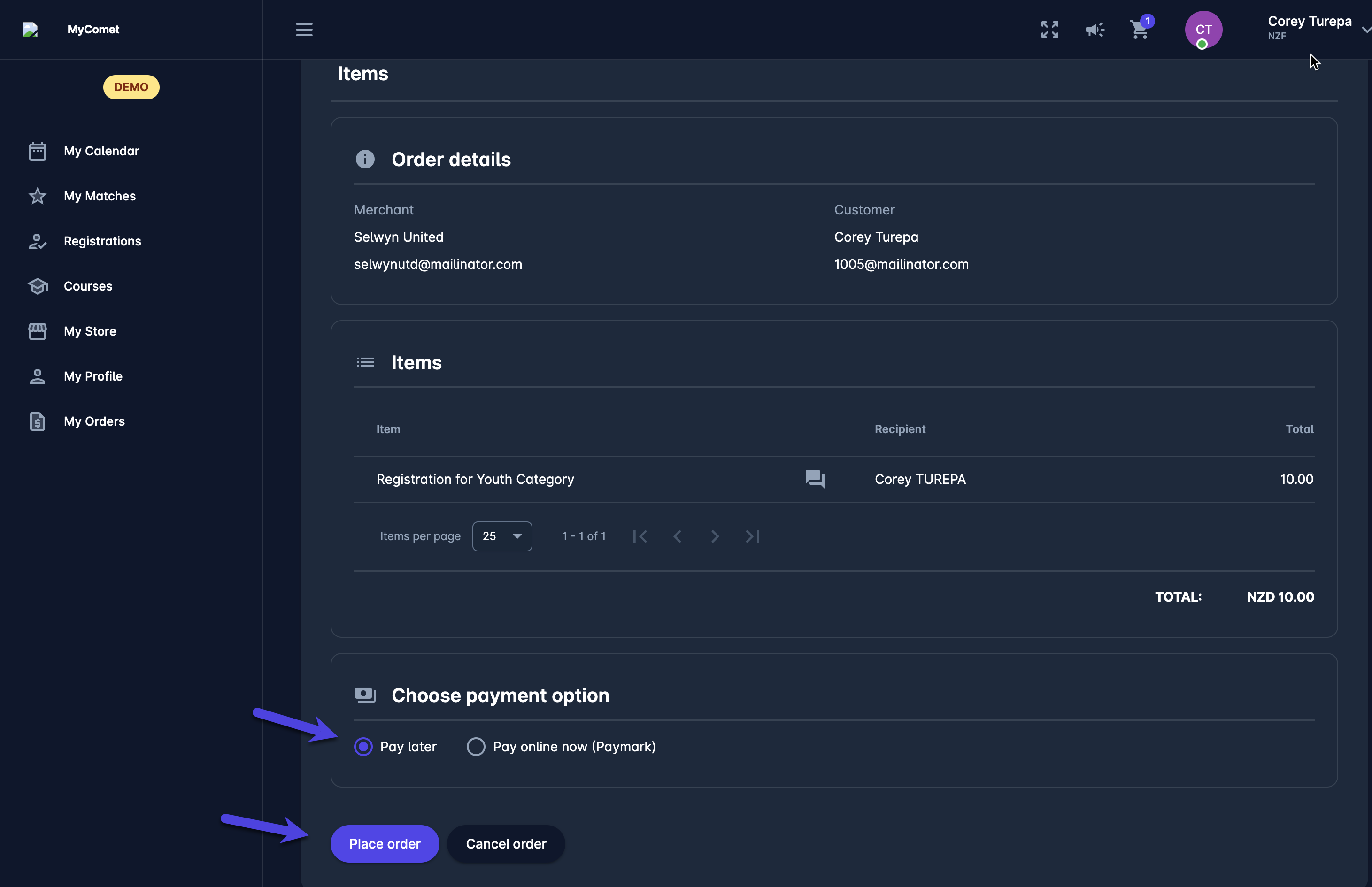This screenshot has width=1372, height=887.
Task: Click the CT user avatar
Action: [1203, 30]
